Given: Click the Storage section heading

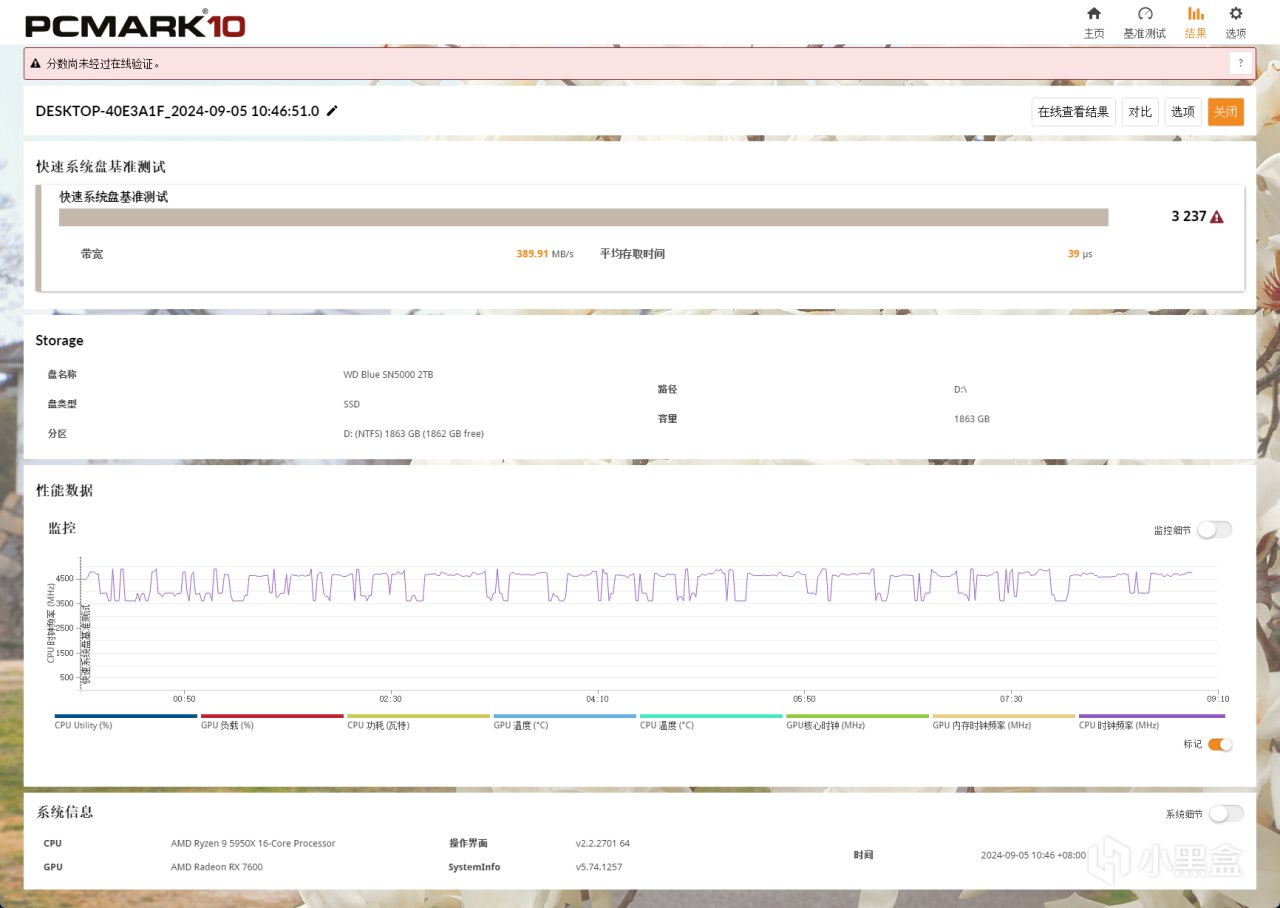Looking at the screenshot, I should (59, 340).
